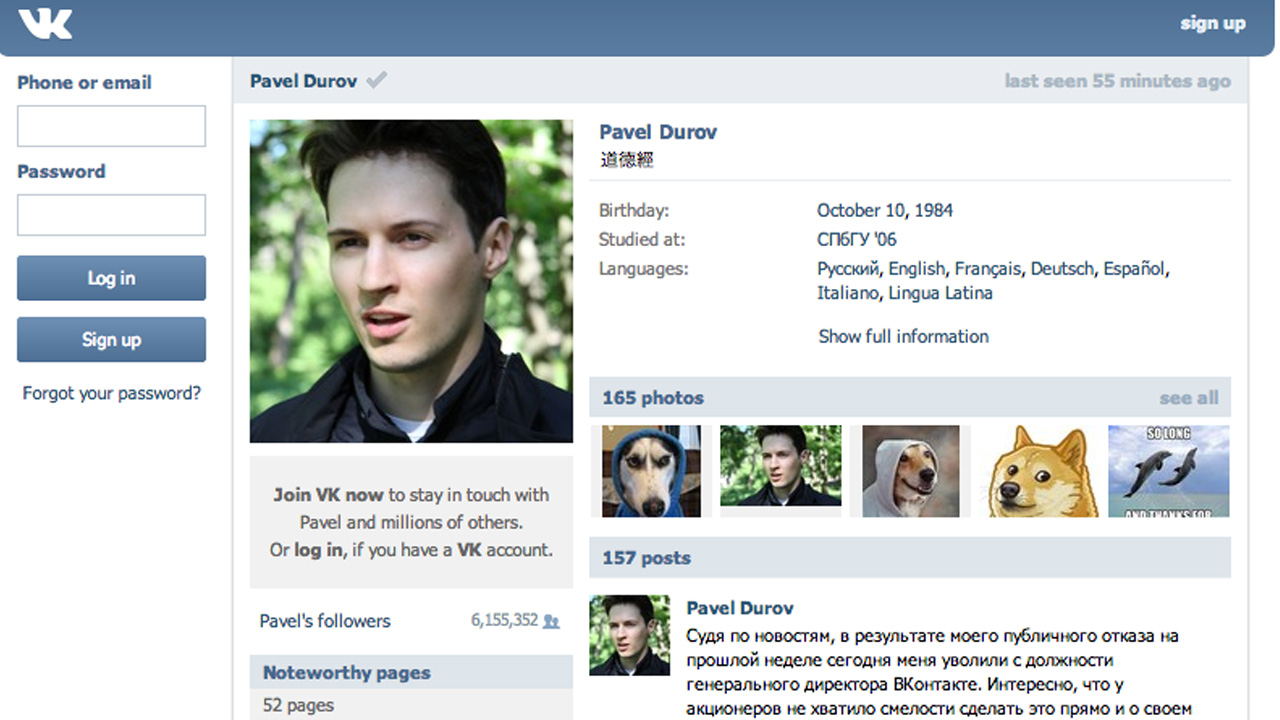Screen dimensions: 1280x720
Task: Click the verified checkmark next to Pavel Durov
Action: [x=376, y=81]
